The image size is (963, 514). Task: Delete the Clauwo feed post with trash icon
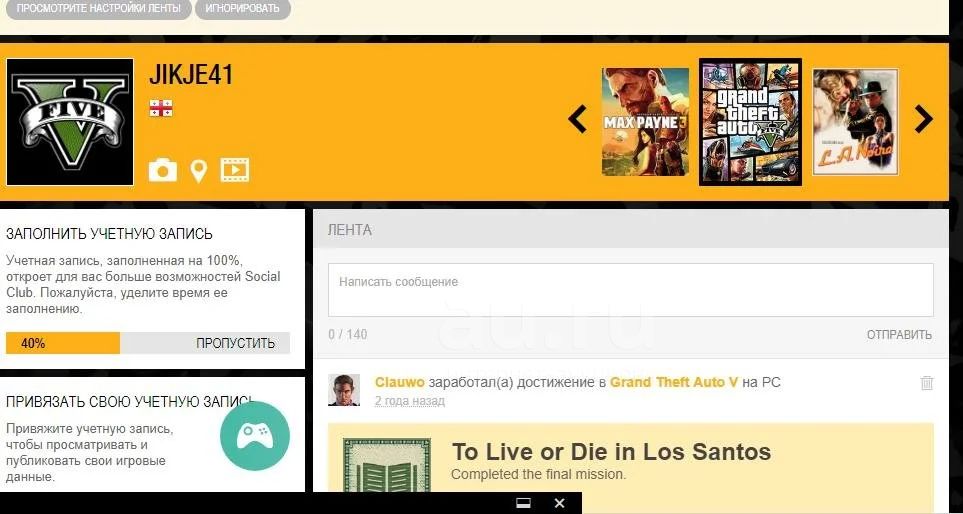927,383
